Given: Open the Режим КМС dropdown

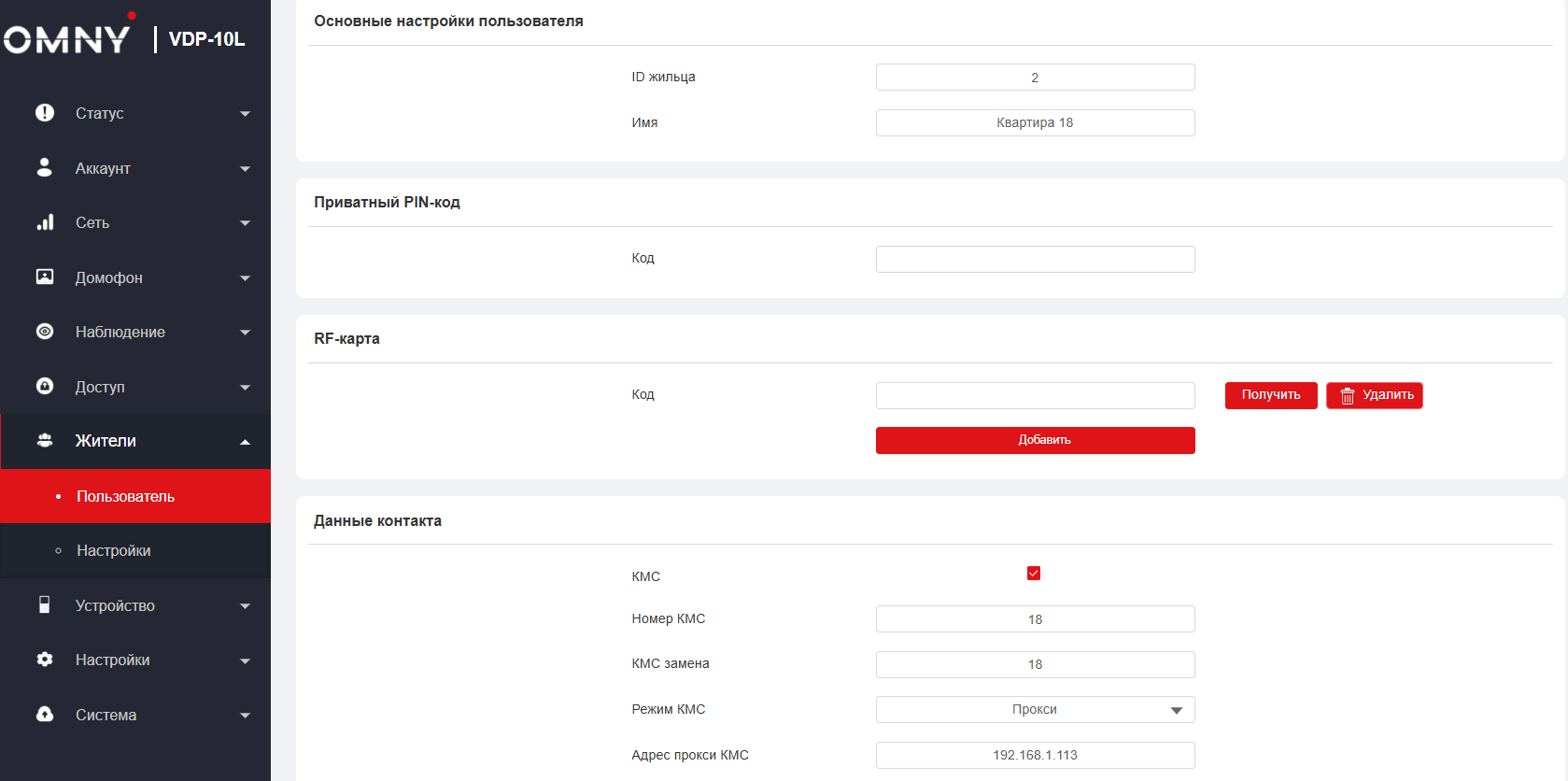Looking at the screenshot, I should (x=1035, y=710).
